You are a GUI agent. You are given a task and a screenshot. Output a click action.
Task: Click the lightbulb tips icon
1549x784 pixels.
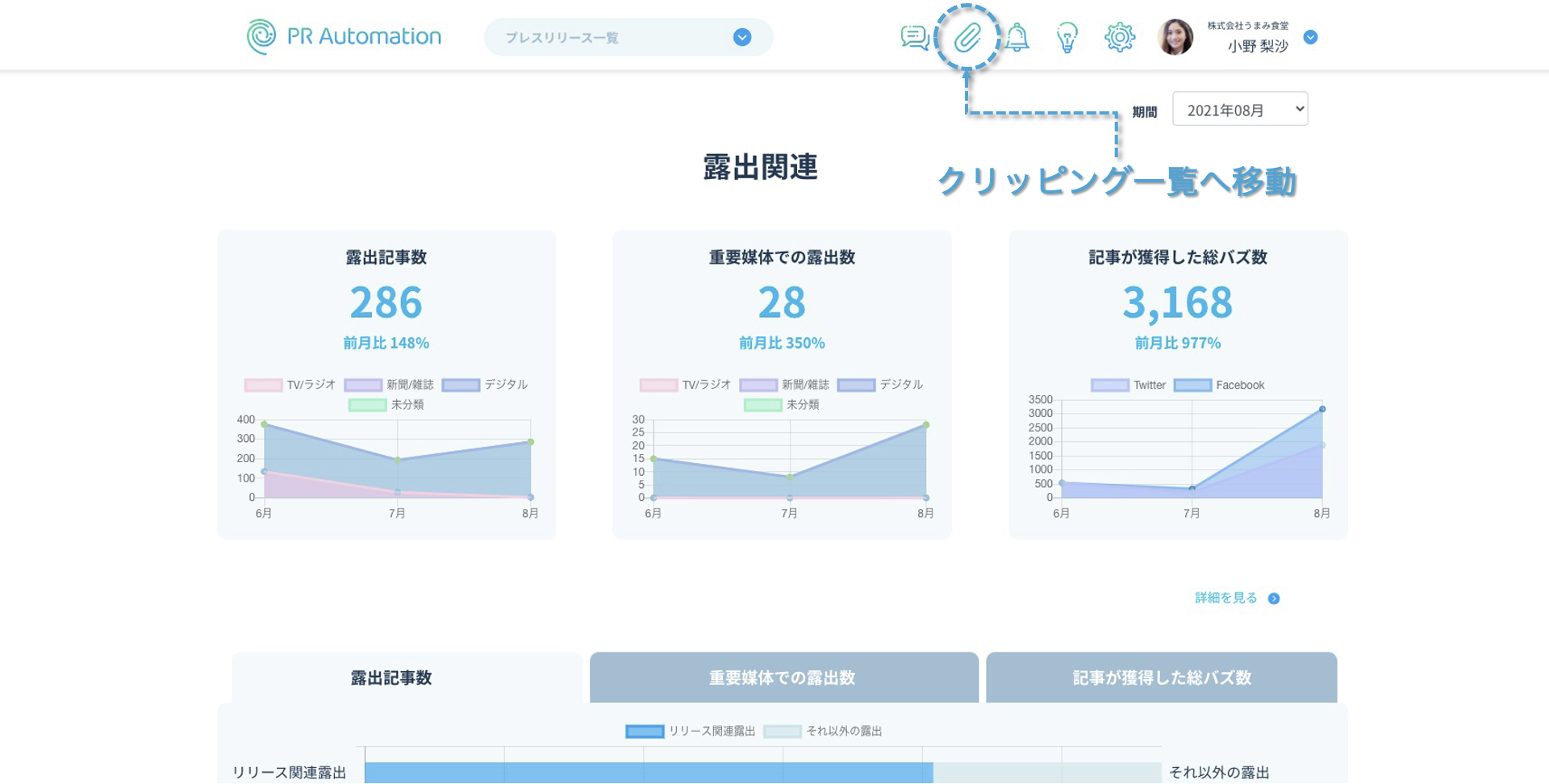click(1067, 37)
